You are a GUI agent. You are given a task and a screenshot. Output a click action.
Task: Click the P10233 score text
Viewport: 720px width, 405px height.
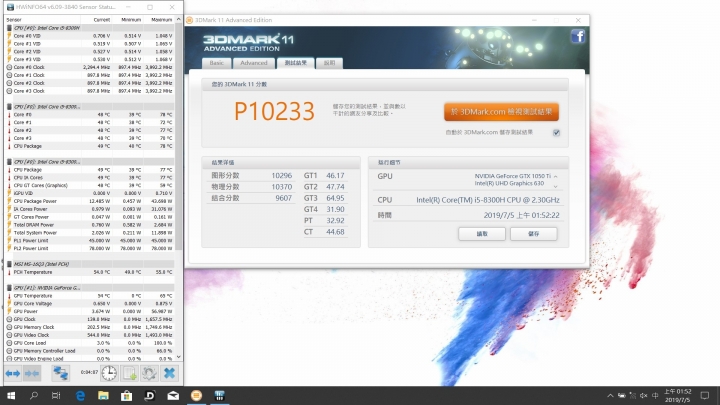click(x=274, y=111)
